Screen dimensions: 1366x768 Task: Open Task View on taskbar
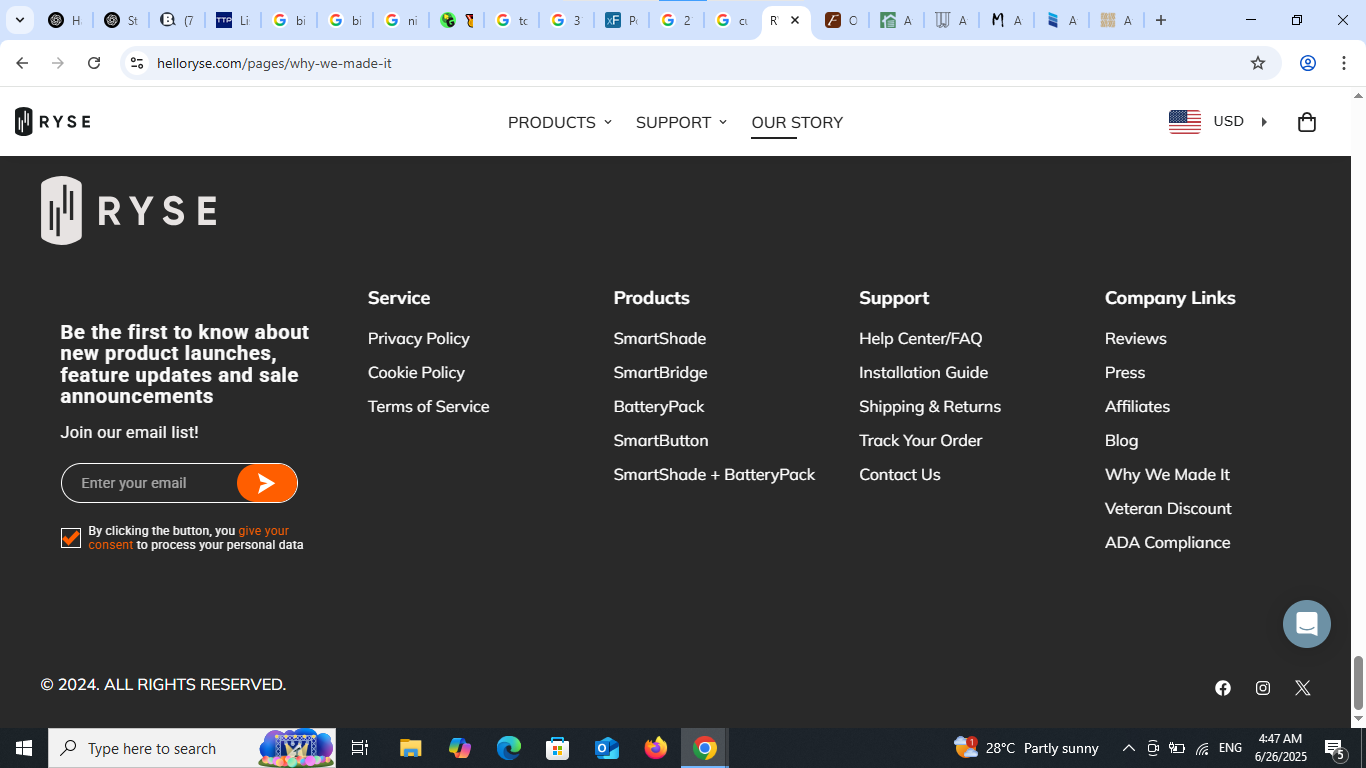360,748
